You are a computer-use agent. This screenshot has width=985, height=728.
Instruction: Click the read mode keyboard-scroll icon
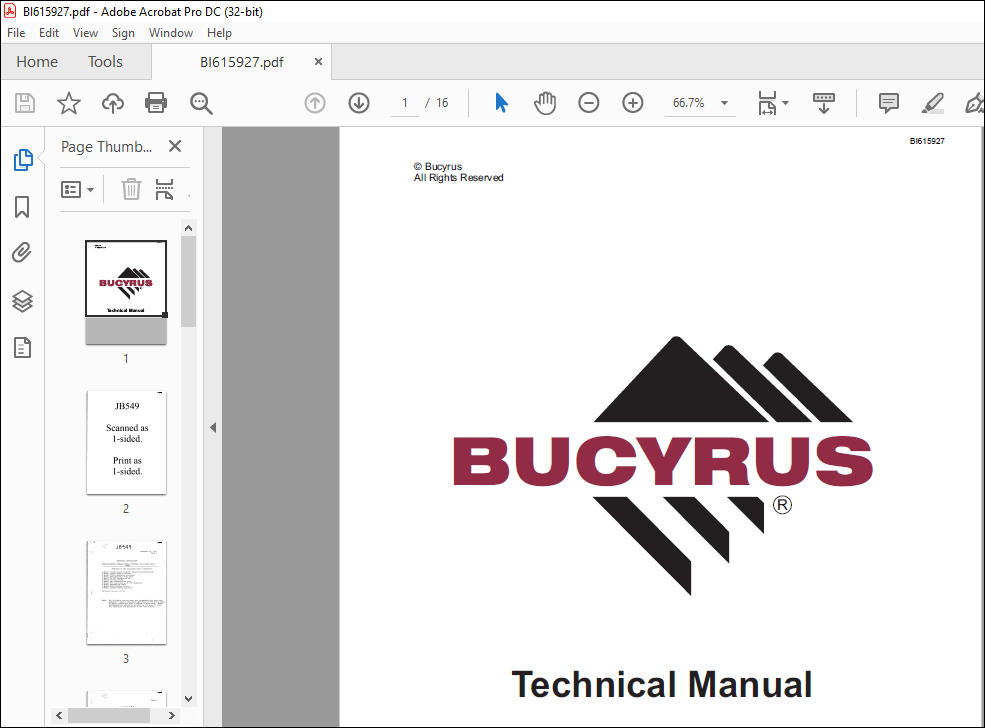pos(824,103)
